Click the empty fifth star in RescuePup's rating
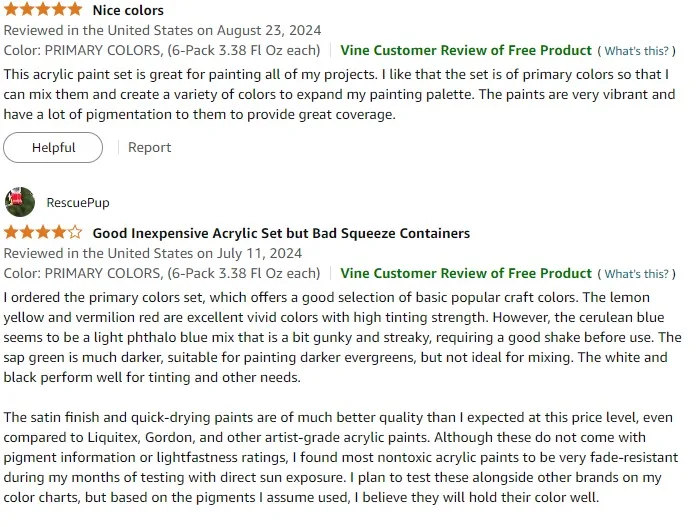This screenshot has width=699, height=527. (76, 233)
